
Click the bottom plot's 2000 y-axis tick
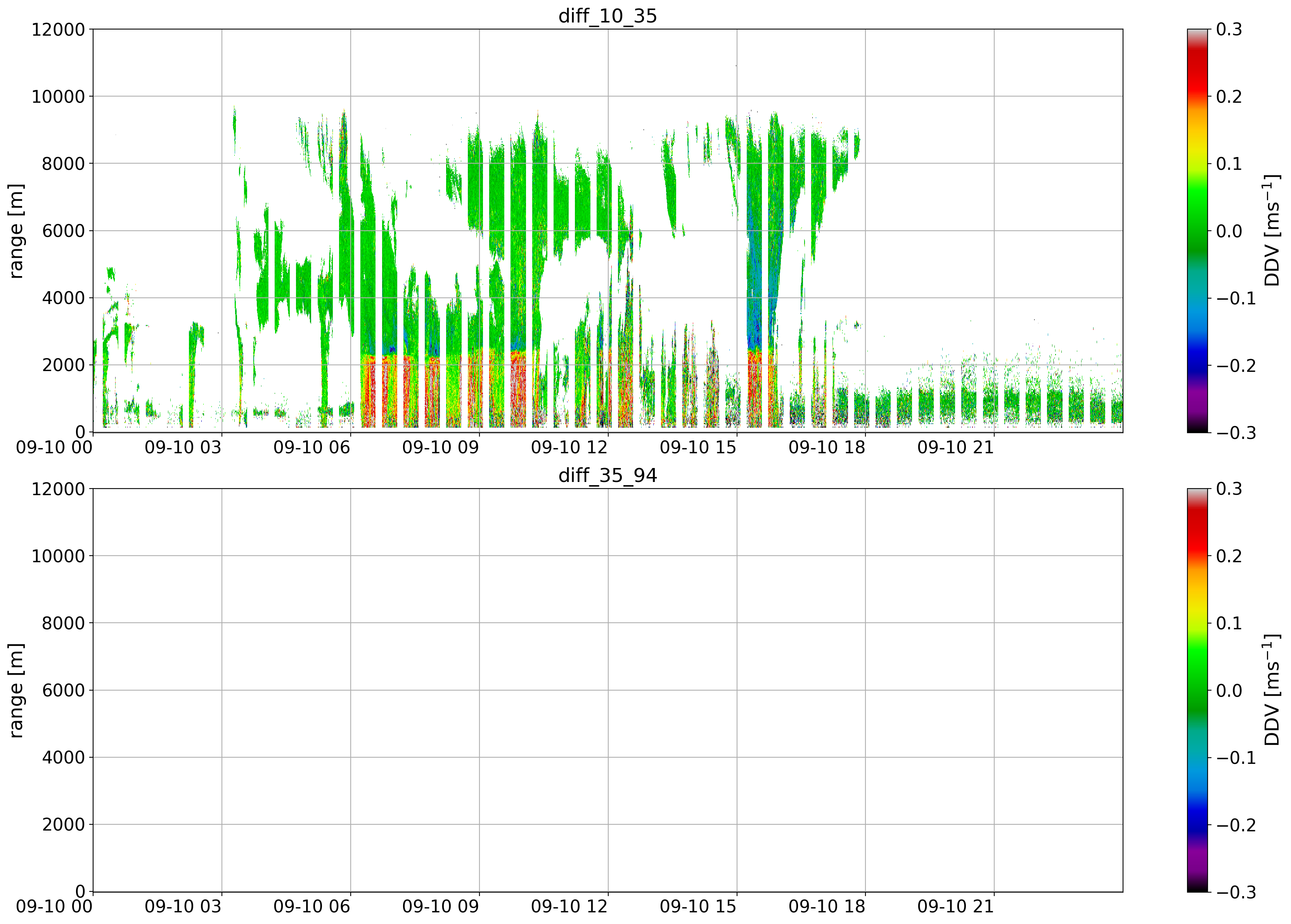click(64, 825)
